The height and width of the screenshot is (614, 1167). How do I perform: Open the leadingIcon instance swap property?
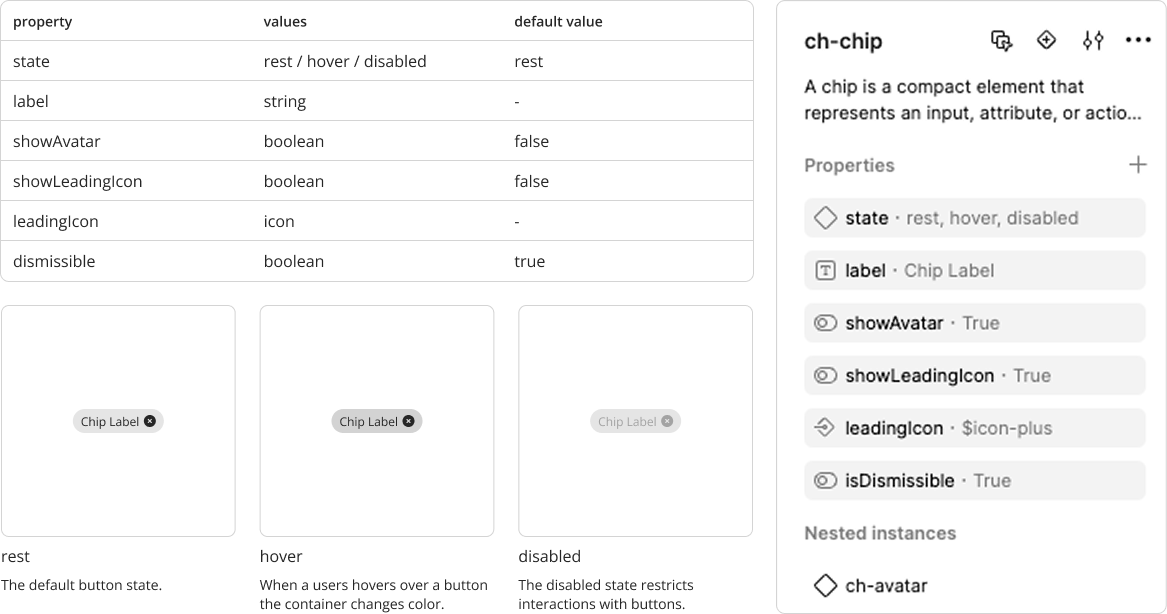tap(974, 428)
